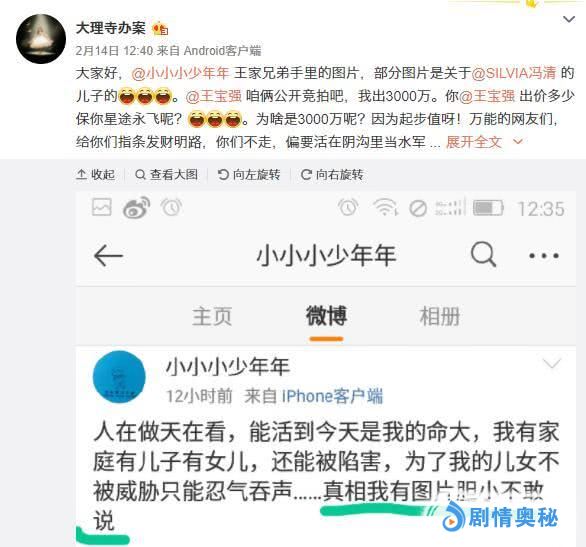Screen dimensions: 586x547
Task: Expand the dropdown chevron on 小小小少年年 post
Action: coord(552,363)
